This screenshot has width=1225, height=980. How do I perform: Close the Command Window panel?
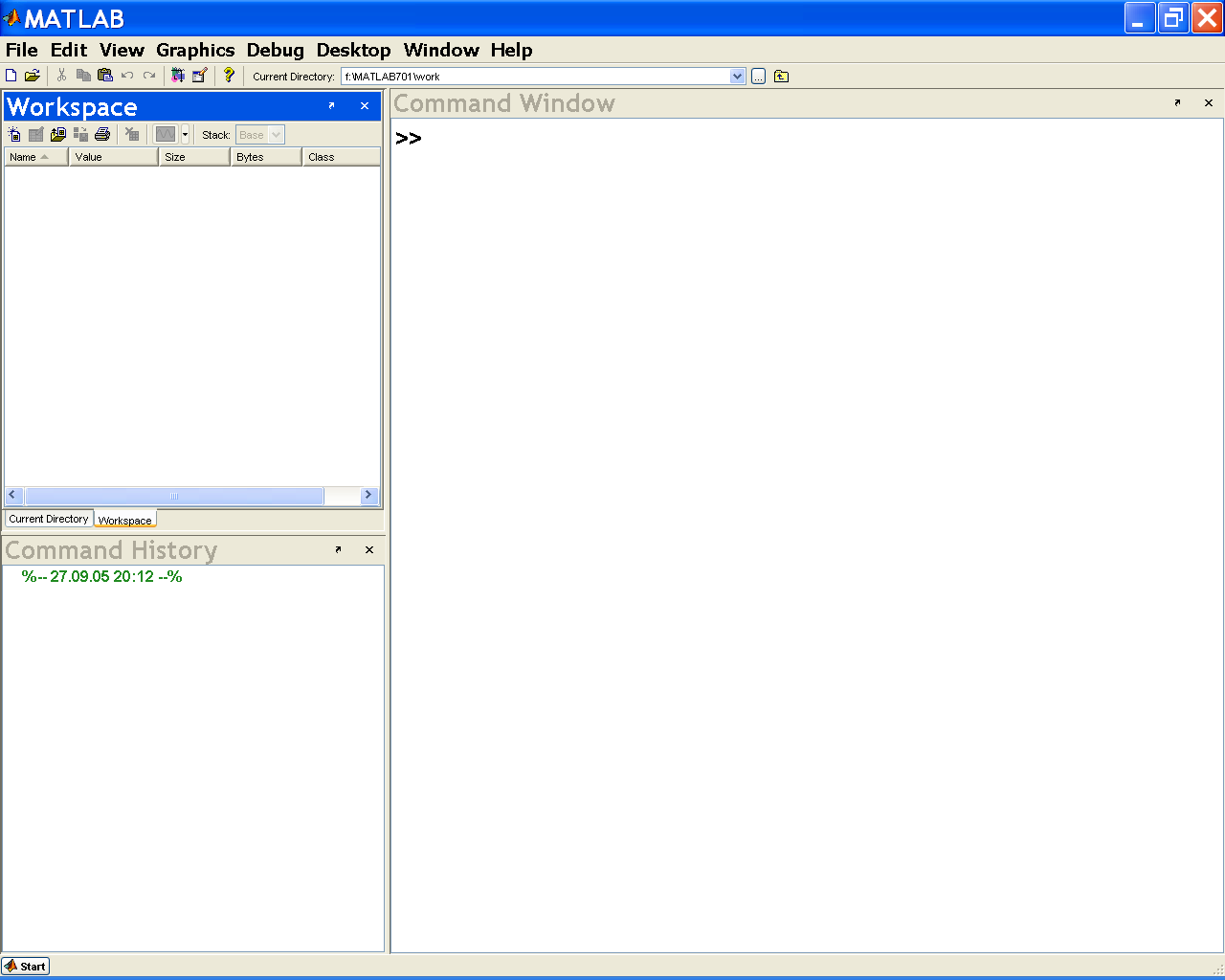tap(1209, 103)
